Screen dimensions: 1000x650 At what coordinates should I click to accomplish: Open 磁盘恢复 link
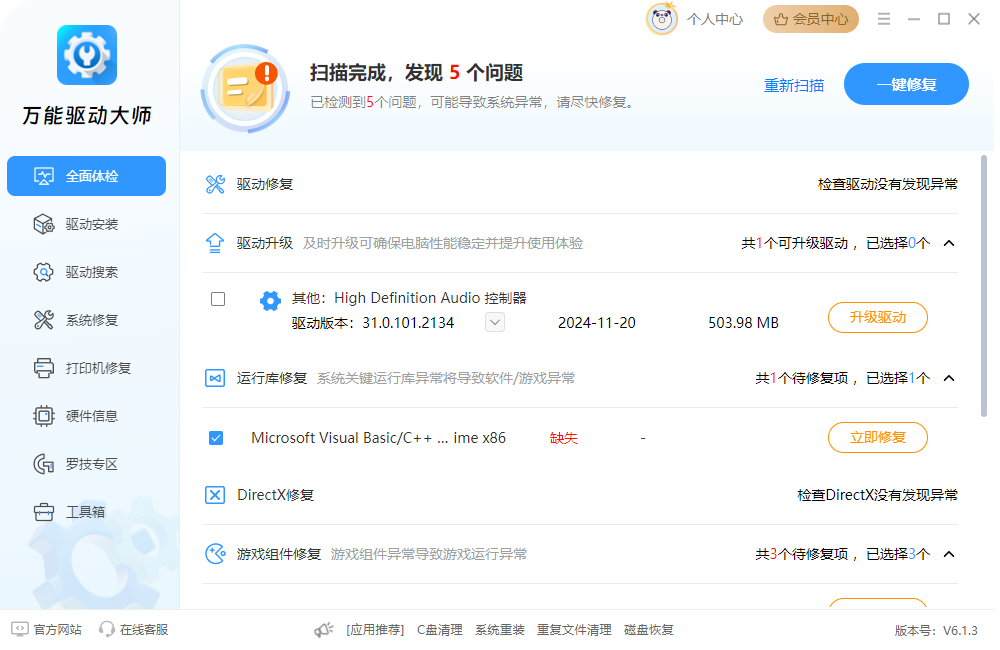pyautogui.click(x=649, y=630)
